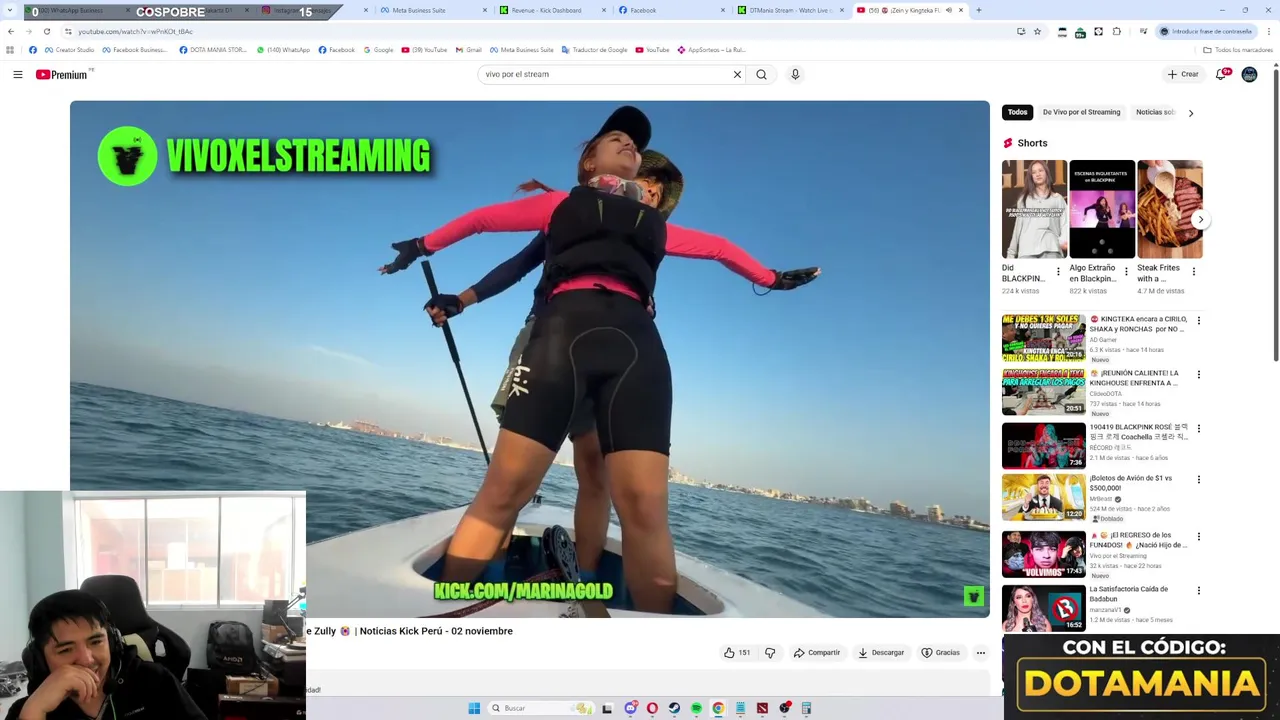Open the 'Did BLACKPINK' Short thumbnail
The height and width of the screenshot is (720, 1280).
tap(1034, 209)
